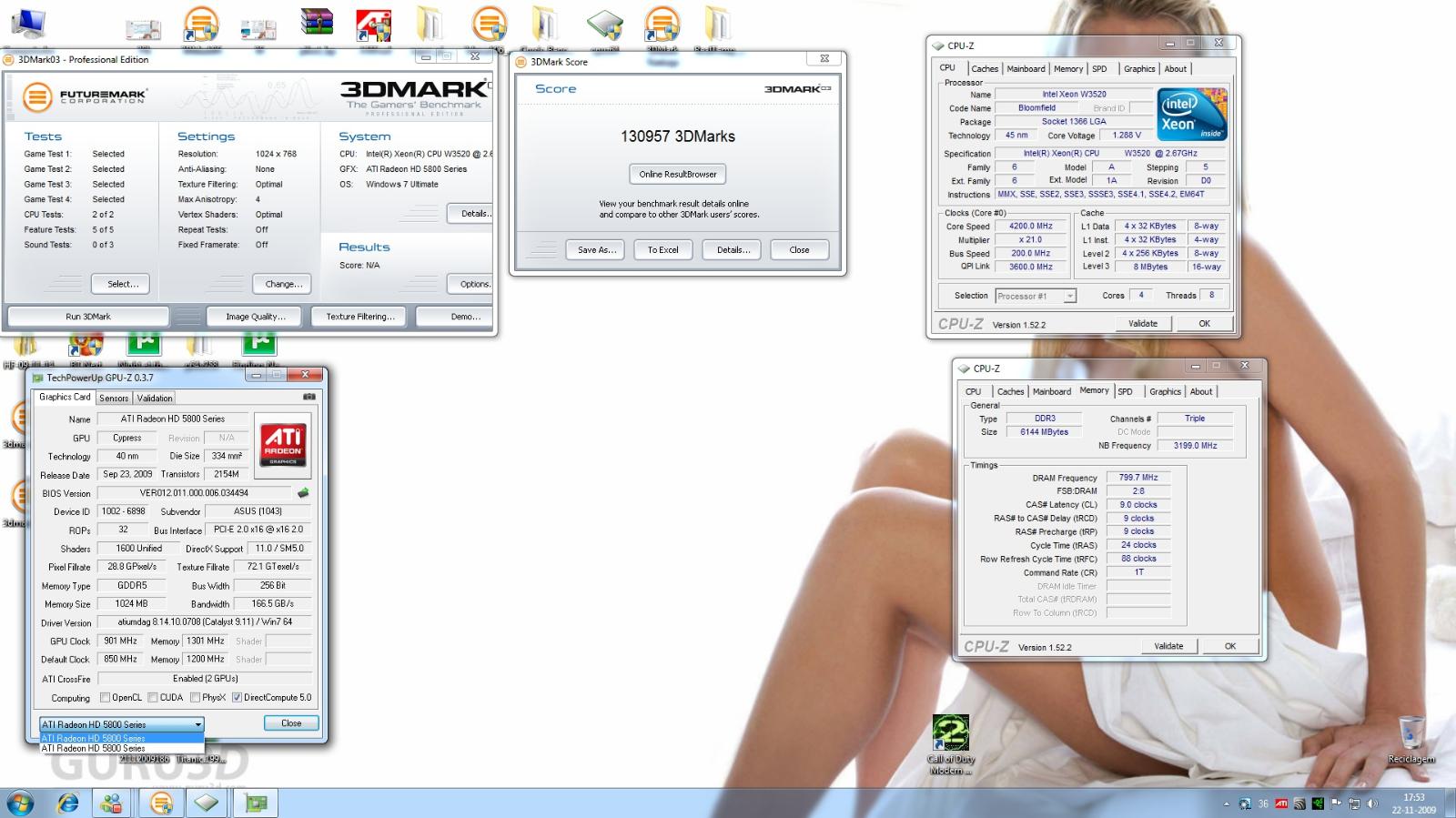
Task: Click volume speaker tray icon
Action: [1371, 803]
